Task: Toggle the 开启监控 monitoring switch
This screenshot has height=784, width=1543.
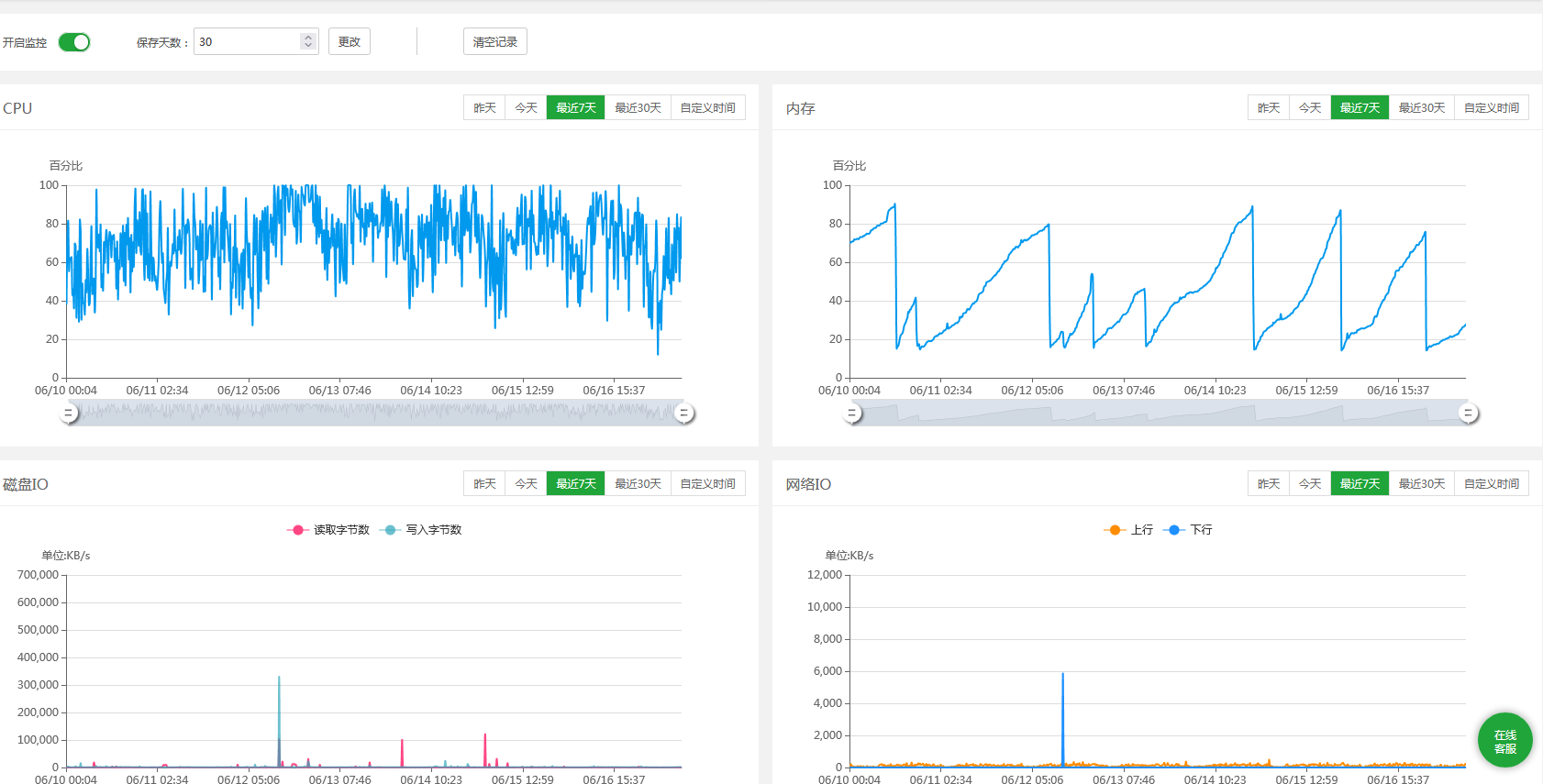Action: [x=74, y=42]
